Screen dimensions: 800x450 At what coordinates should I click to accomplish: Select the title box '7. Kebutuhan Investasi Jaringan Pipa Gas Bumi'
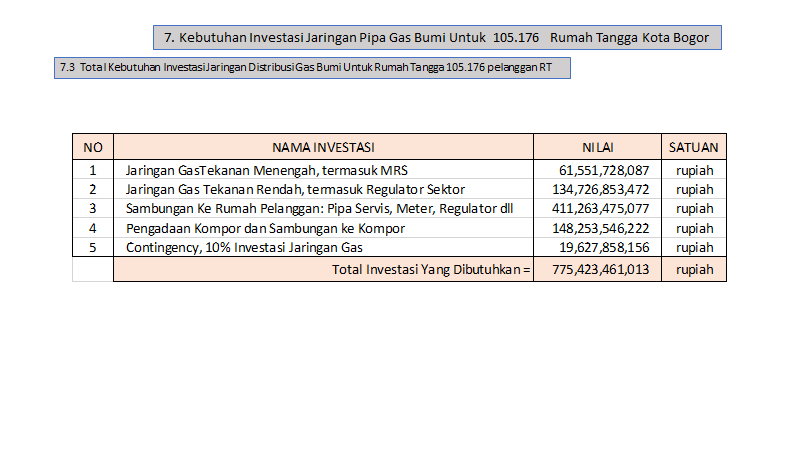[x=437, y=37]
